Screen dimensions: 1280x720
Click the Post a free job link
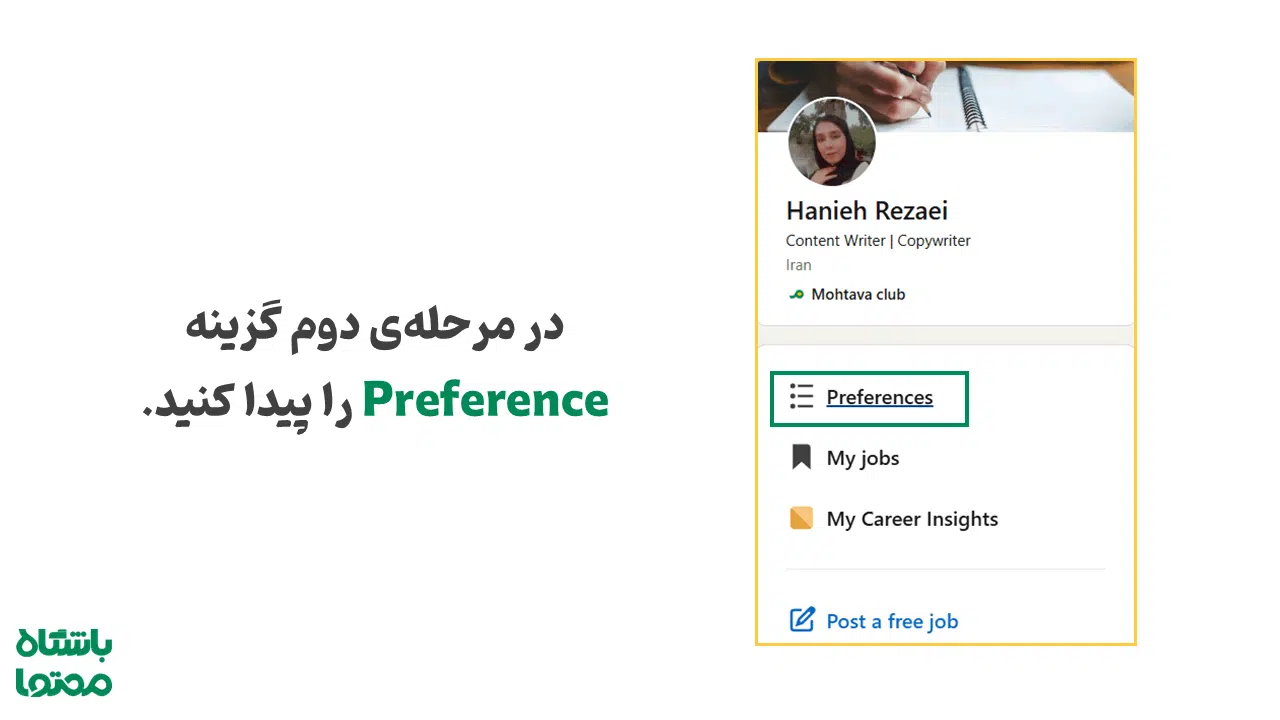892,620
